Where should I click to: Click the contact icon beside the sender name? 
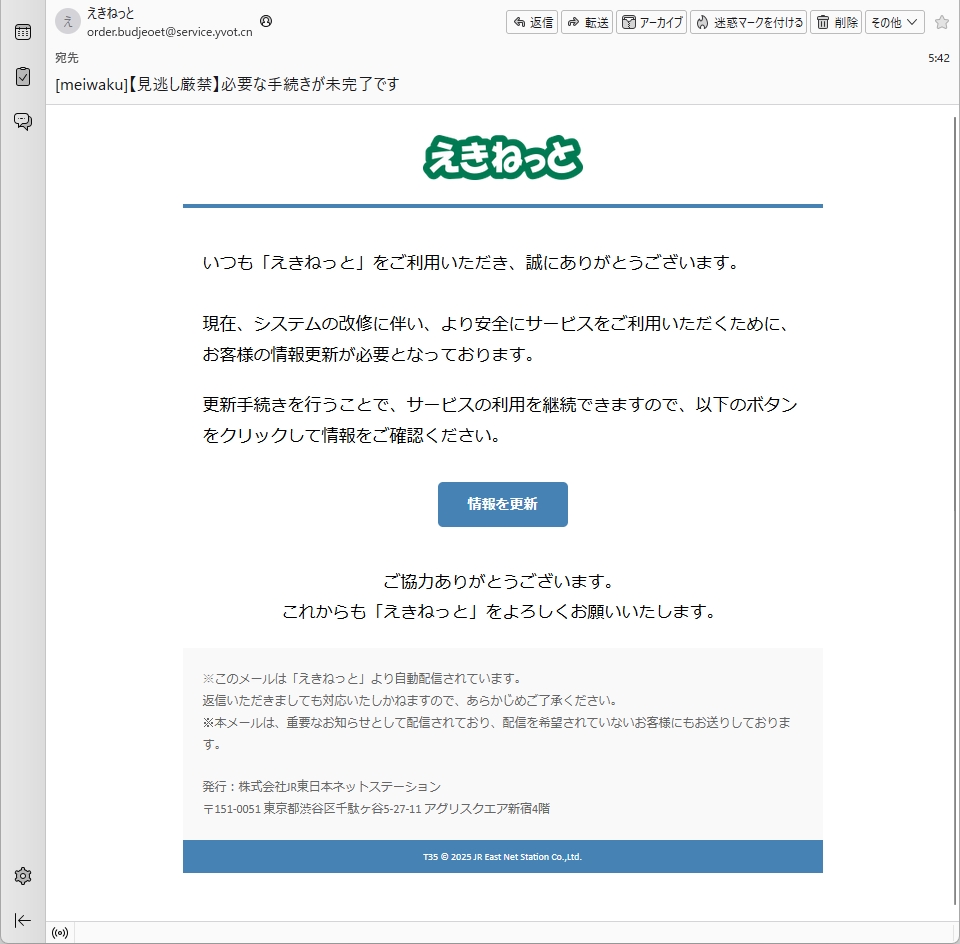[x=266, y=21]
